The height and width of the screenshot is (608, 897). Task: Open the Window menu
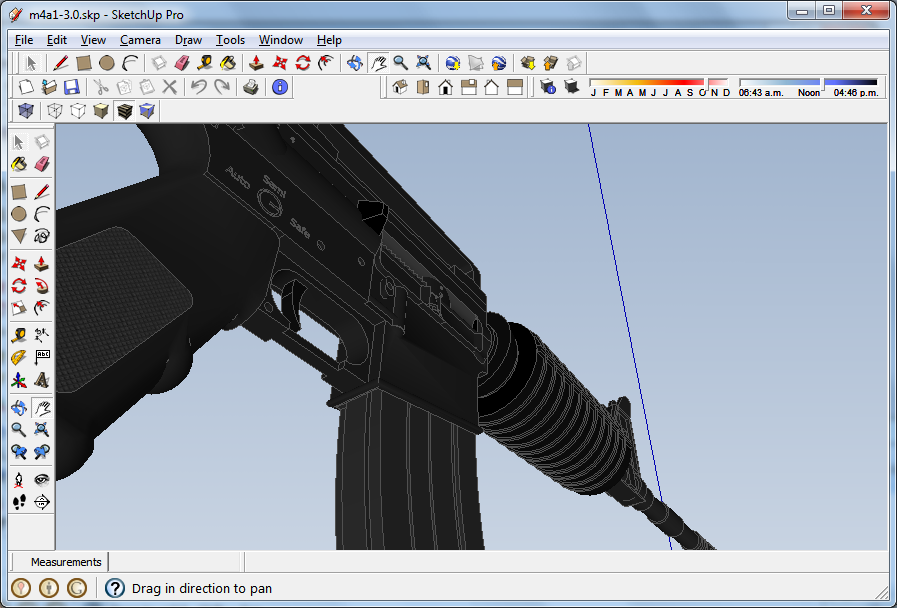pos(280,40)
